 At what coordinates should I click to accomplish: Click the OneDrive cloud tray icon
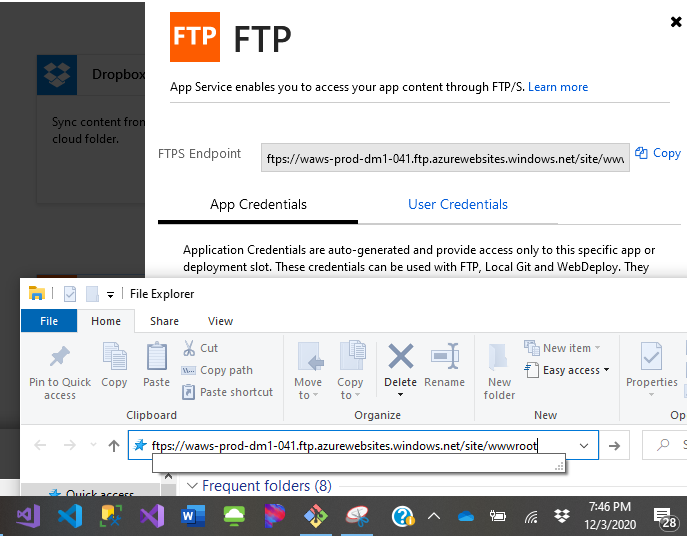tap(466, 517)
